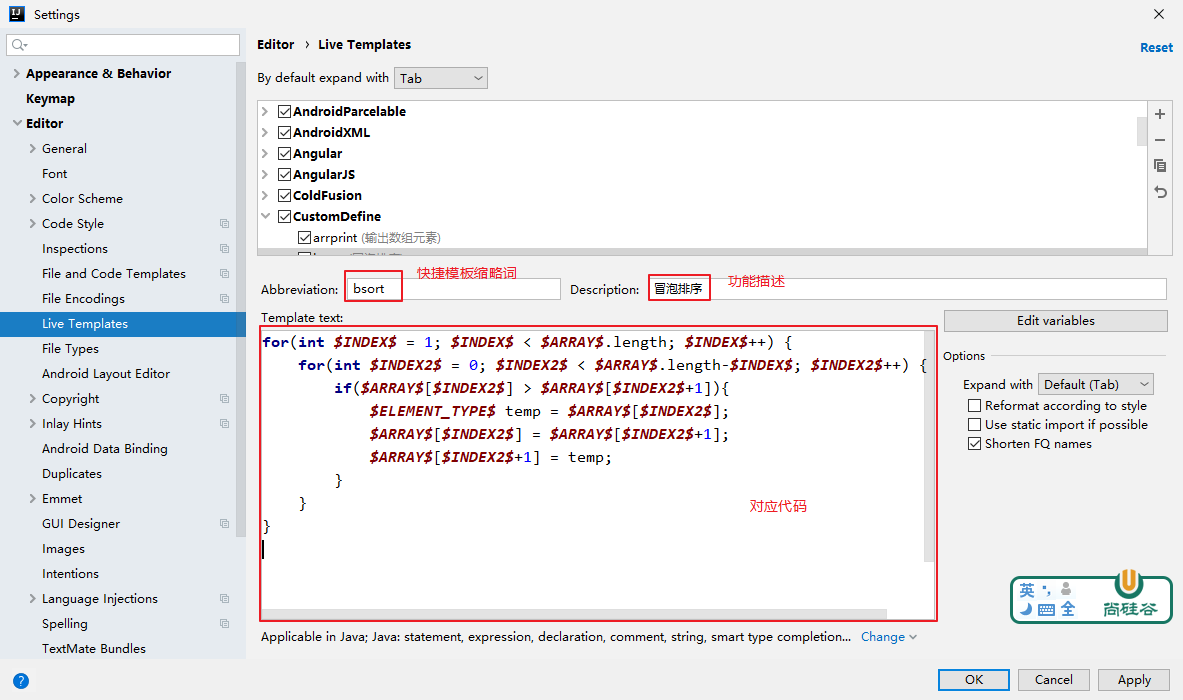The image size is (1183, 700).
Task: Enable Reformat according to style
Action: tap(974, 406)
